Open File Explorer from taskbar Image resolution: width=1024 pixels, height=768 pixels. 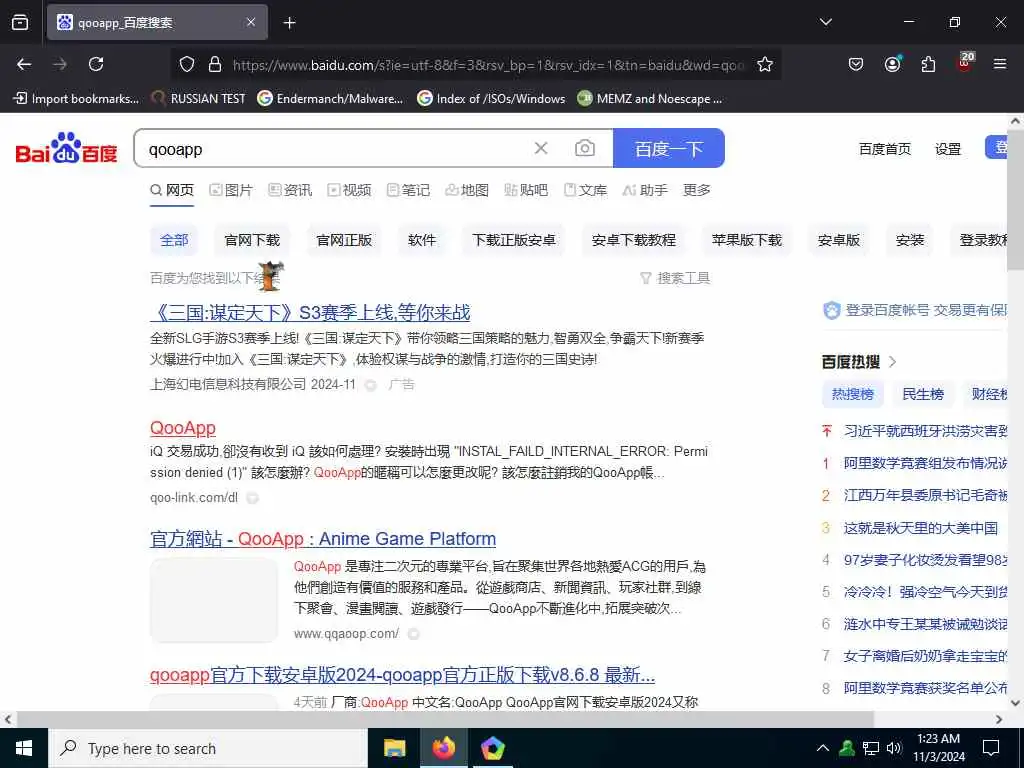[394, 748]
